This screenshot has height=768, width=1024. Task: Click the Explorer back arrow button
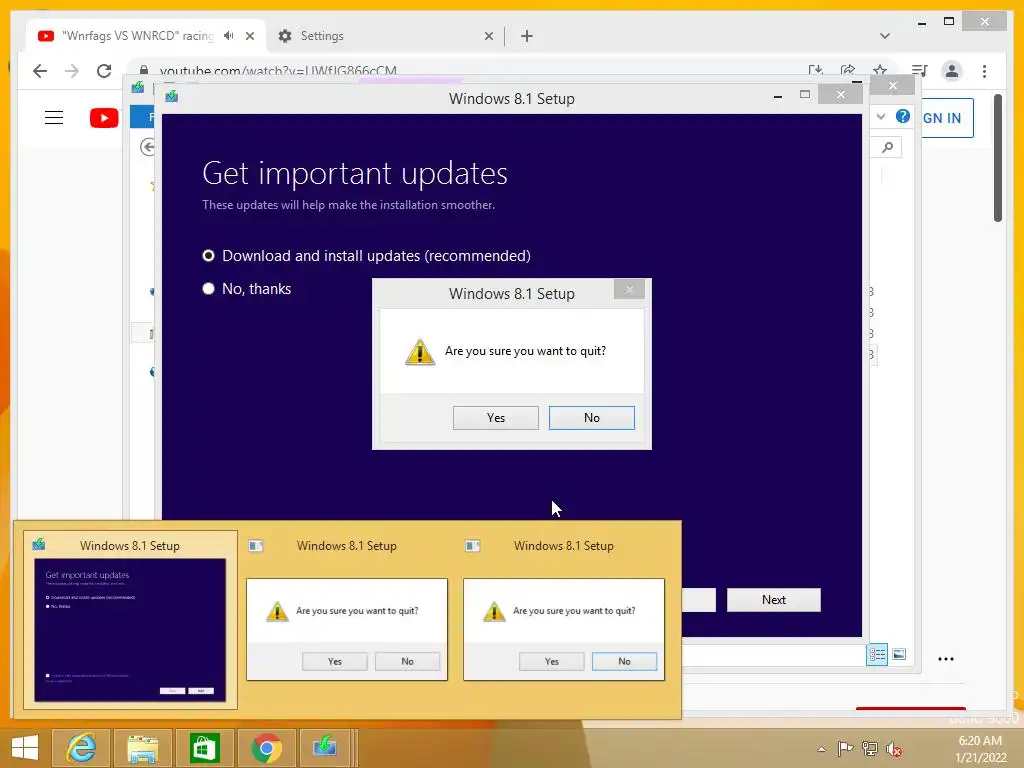(x=148, y=148)
